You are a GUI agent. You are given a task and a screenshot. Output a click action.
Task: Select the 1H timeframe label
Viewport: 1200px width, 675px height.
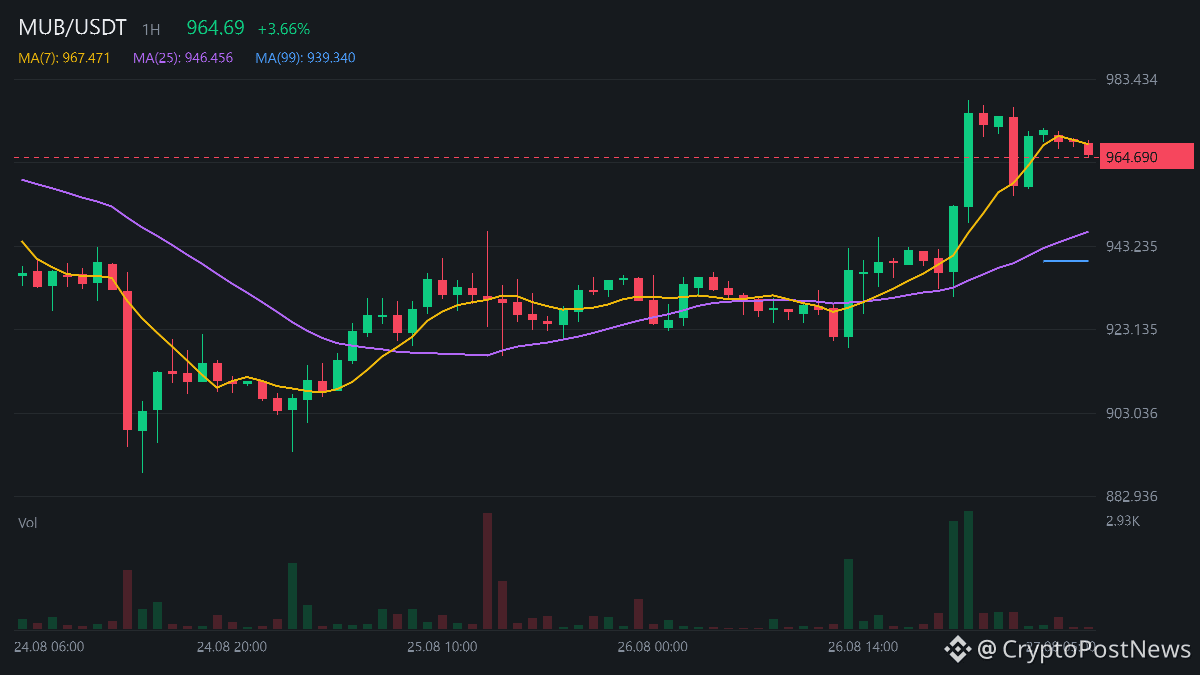tap(151, 30)
